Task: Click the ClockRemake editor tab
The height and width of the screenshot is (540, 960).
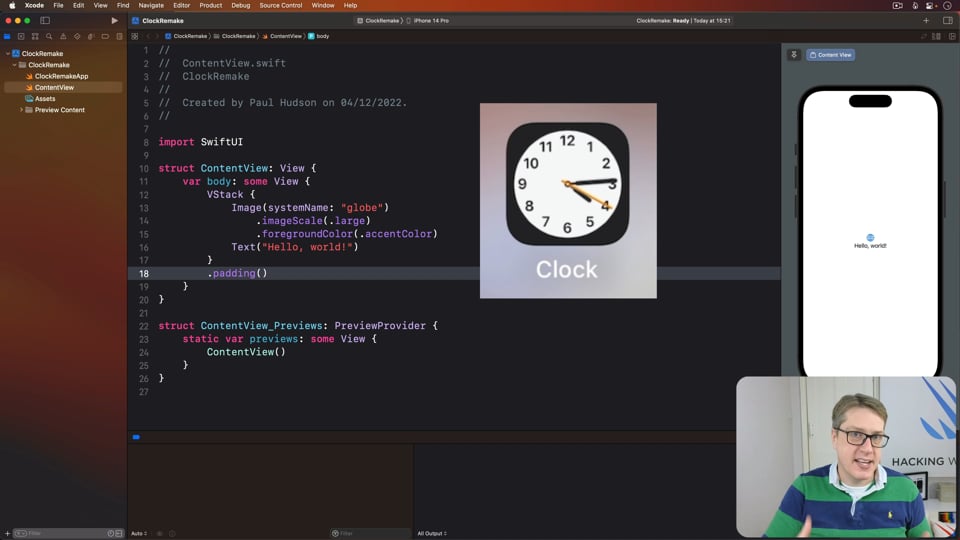Action: 158,20
